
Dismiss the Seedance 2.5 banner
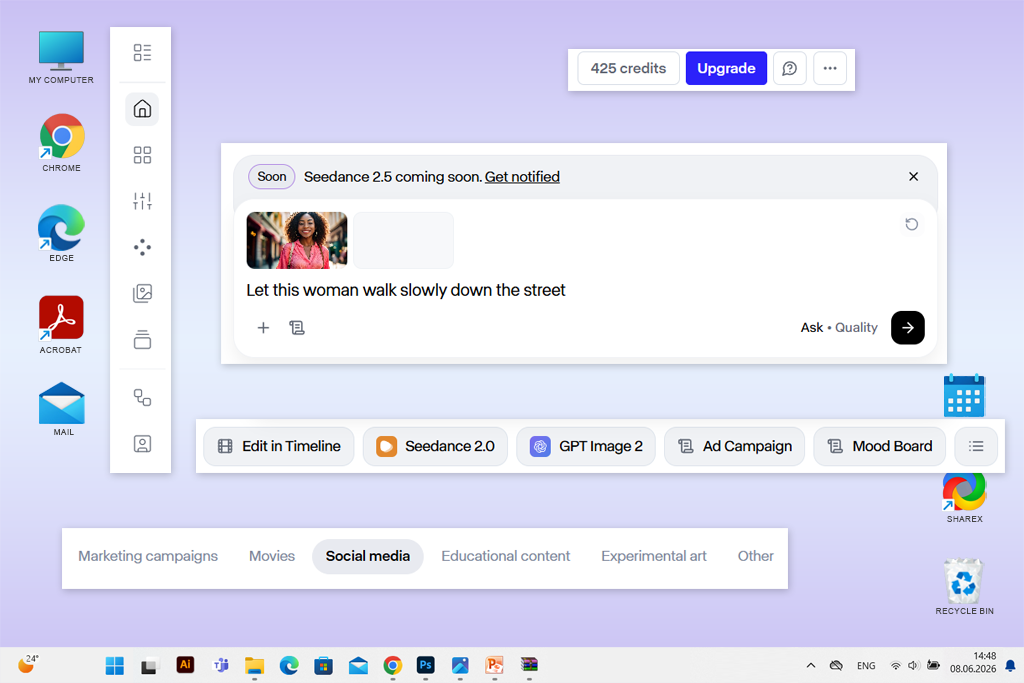914,176
